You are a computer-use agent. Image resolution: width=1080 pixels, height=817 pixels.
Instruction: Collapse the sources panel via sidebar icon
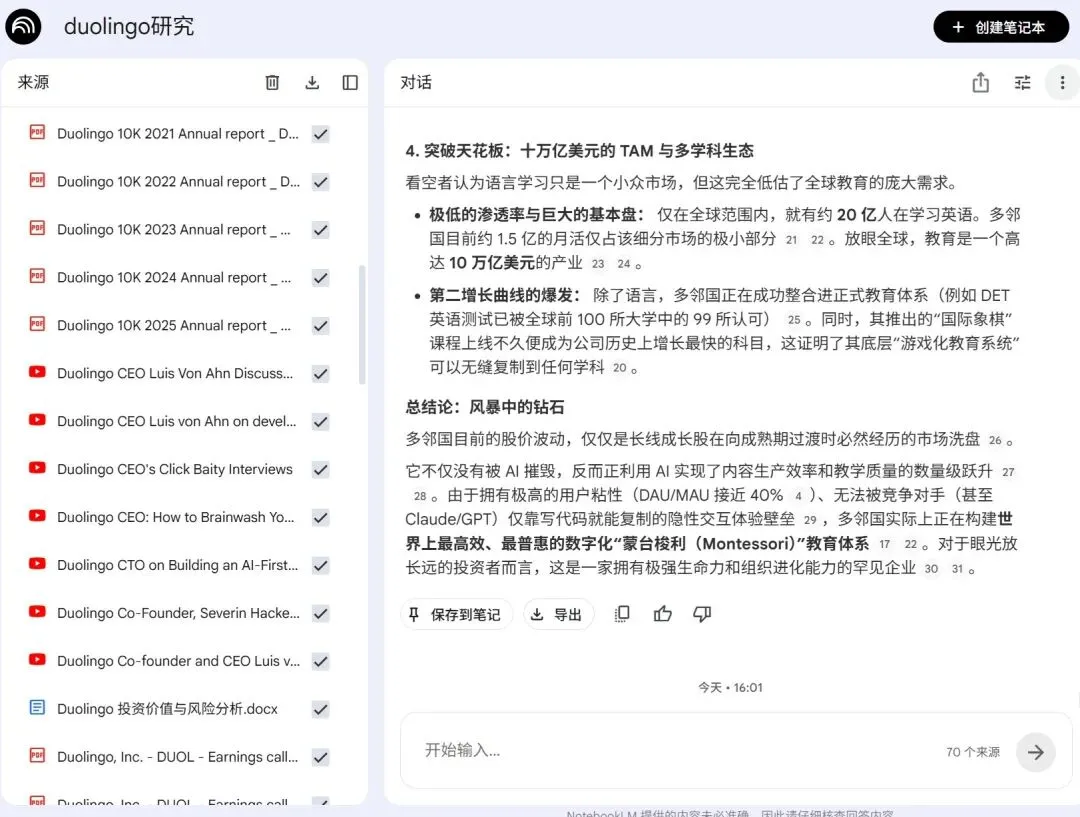coord(350,83)
